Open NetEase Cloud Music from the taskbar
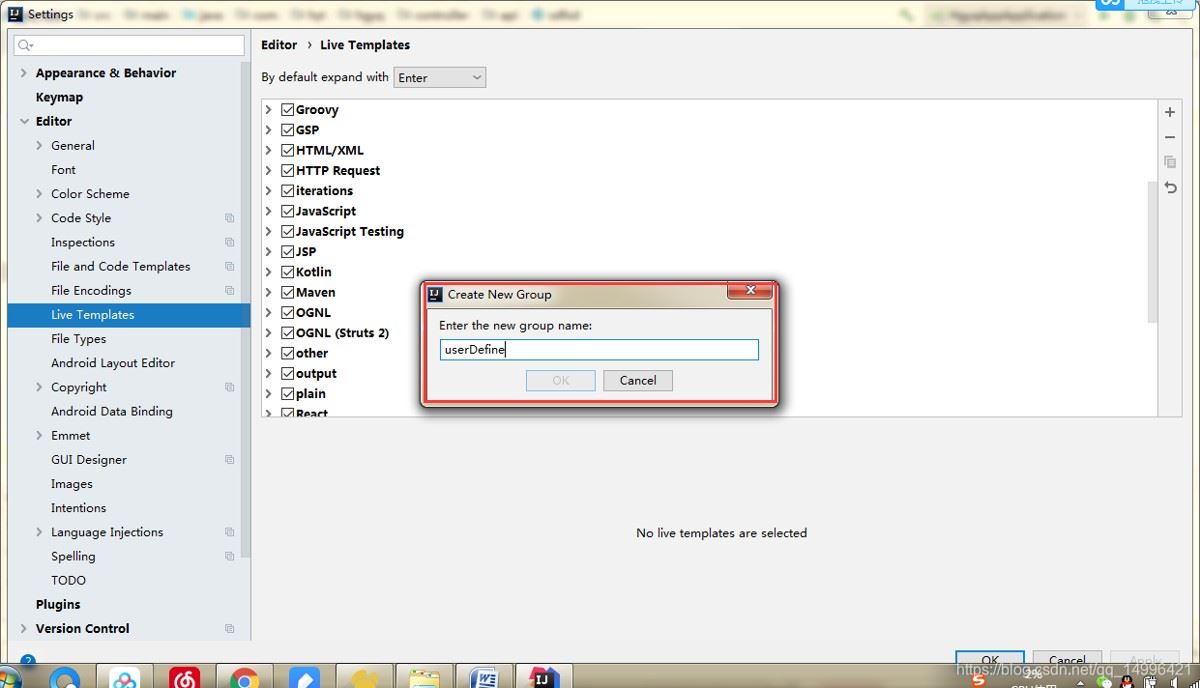1200x688 pixels. pos(184,679)
